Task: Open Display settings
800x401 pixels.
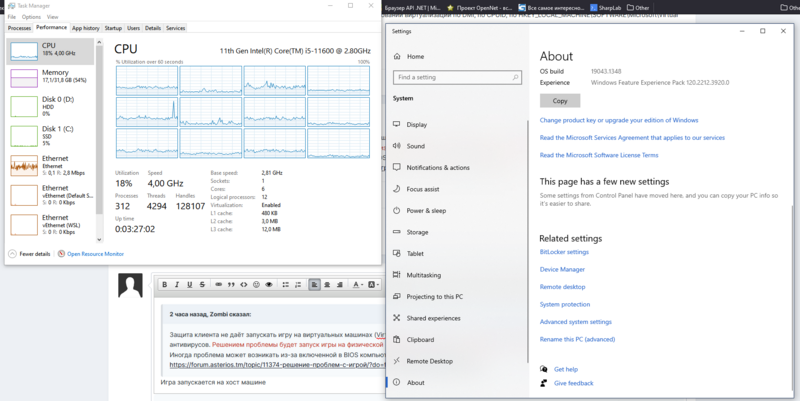Action: tap(417, 124)
